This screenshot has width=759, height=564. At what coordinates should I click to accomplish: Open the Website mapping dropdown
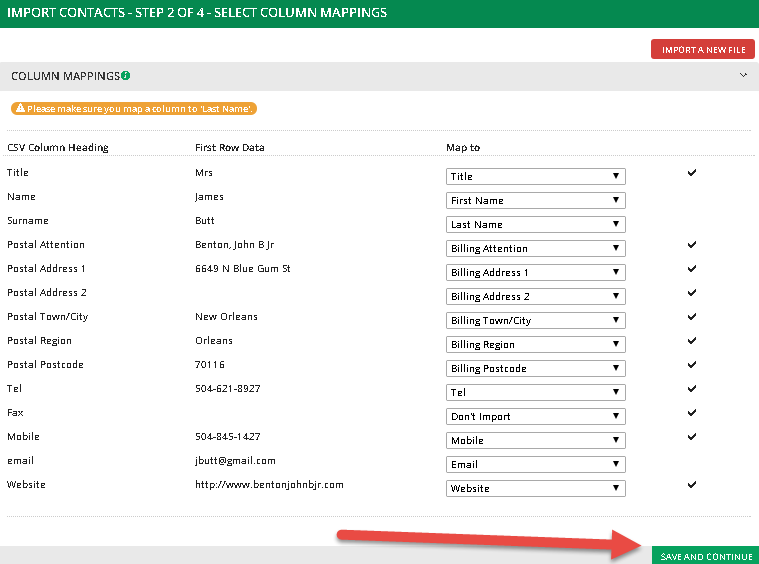click(536, 488)
